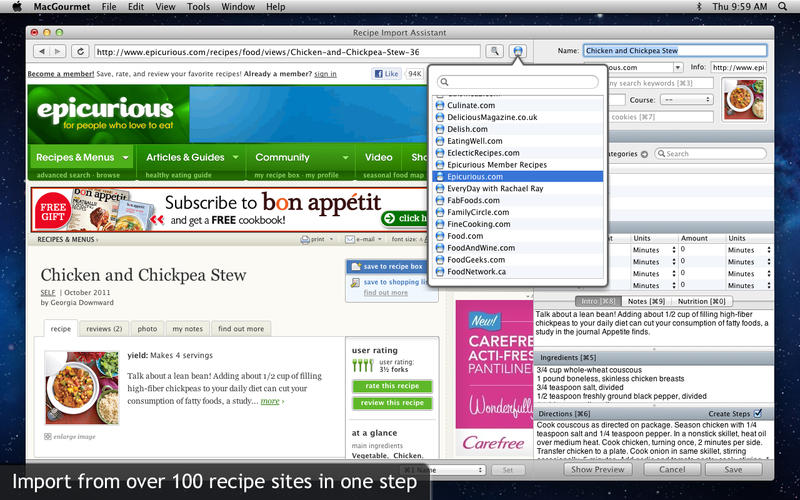Click the recipe Name text field

[675, 51]
